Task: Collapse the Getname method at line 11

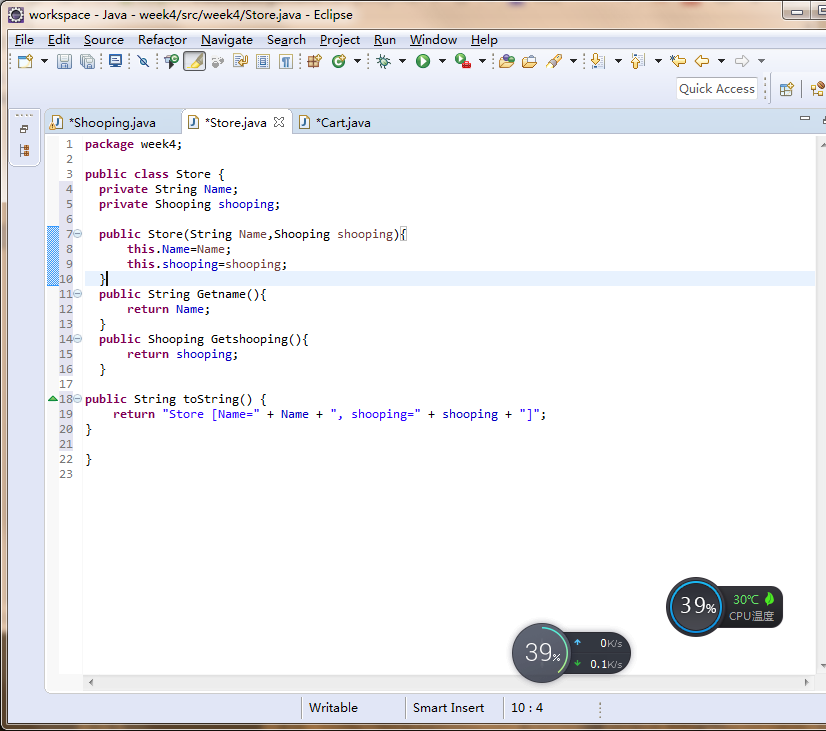Action: pyautogui.click(x=77, y=293)
